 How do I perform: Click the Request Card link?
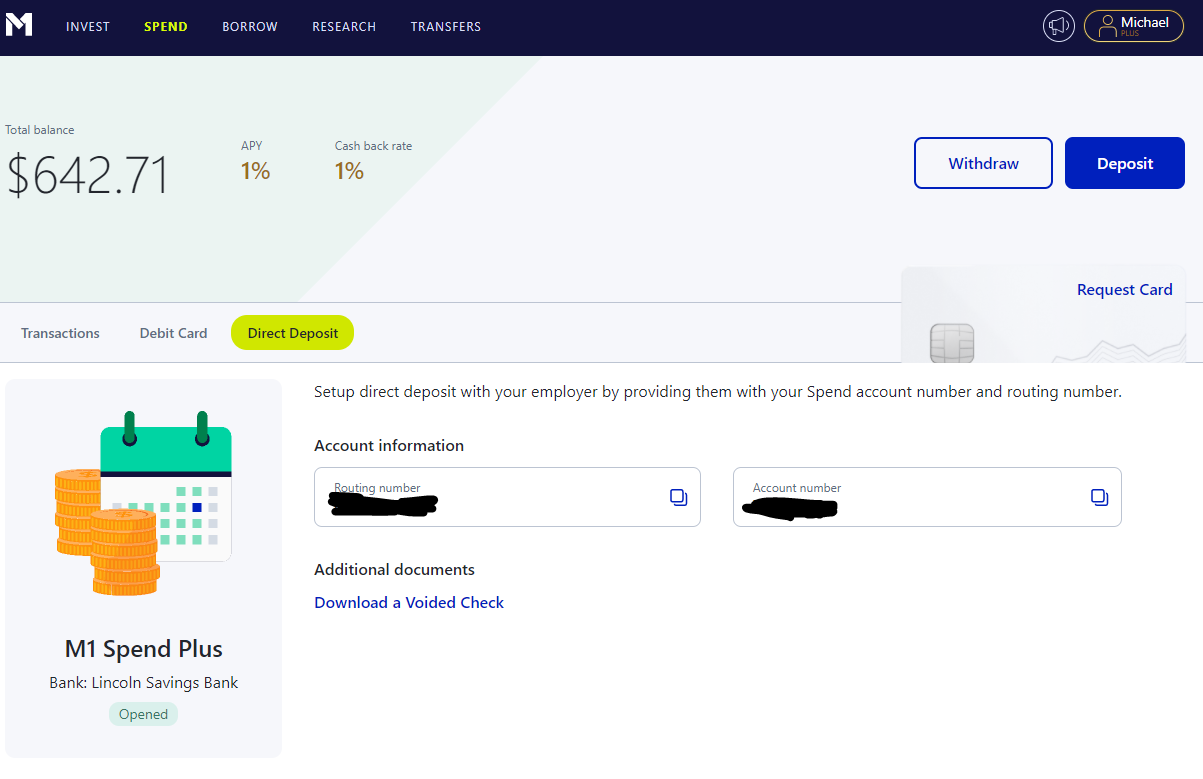click(x=1125, y=290)
